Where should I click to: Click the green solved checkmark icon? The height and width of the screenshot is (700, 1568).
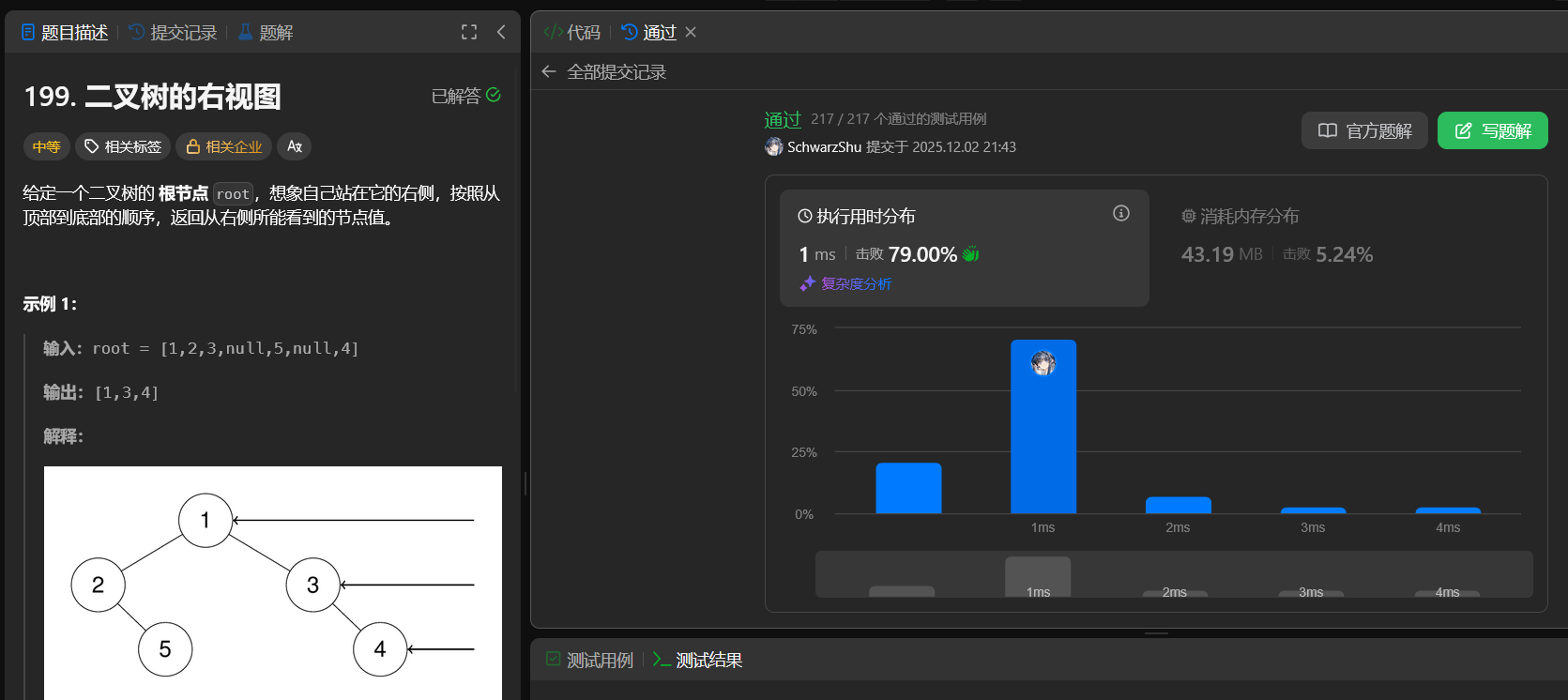494,95
